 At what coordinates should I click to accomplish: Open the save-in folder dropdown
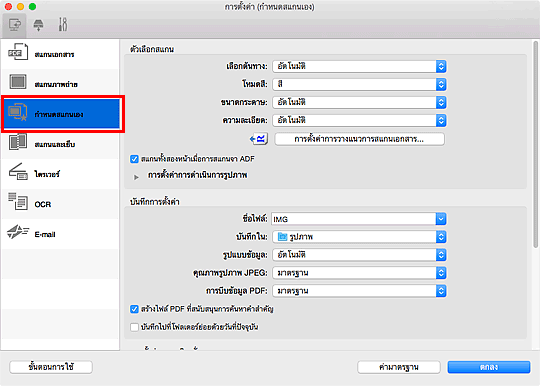pos(359,237)
